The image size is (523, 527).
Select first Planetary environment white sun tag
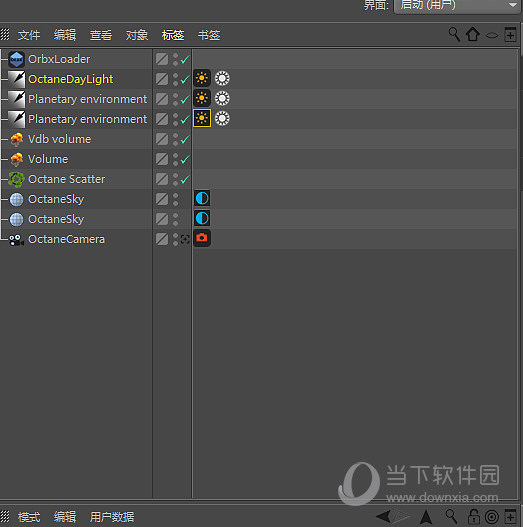coord(222,98)
